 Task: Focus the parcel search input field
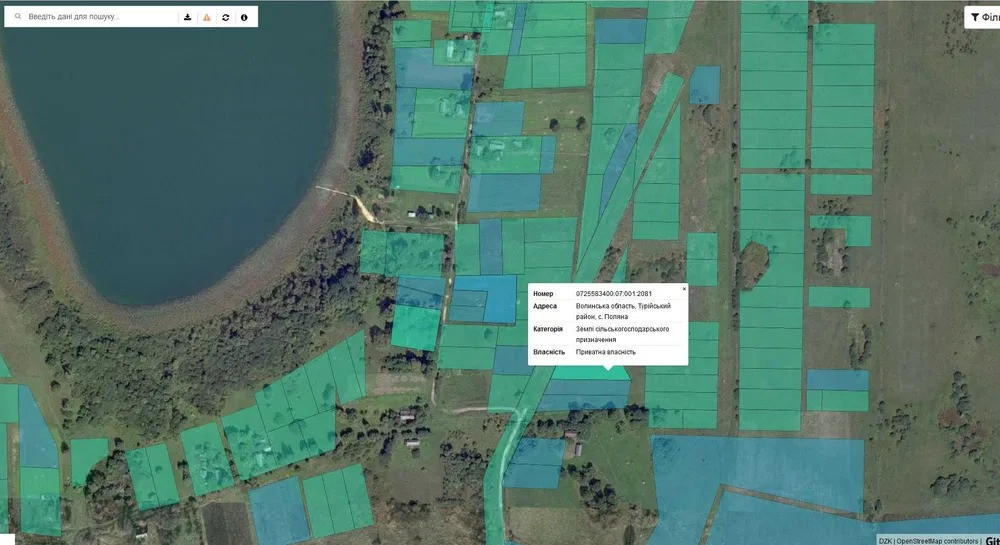coord(100,17)
